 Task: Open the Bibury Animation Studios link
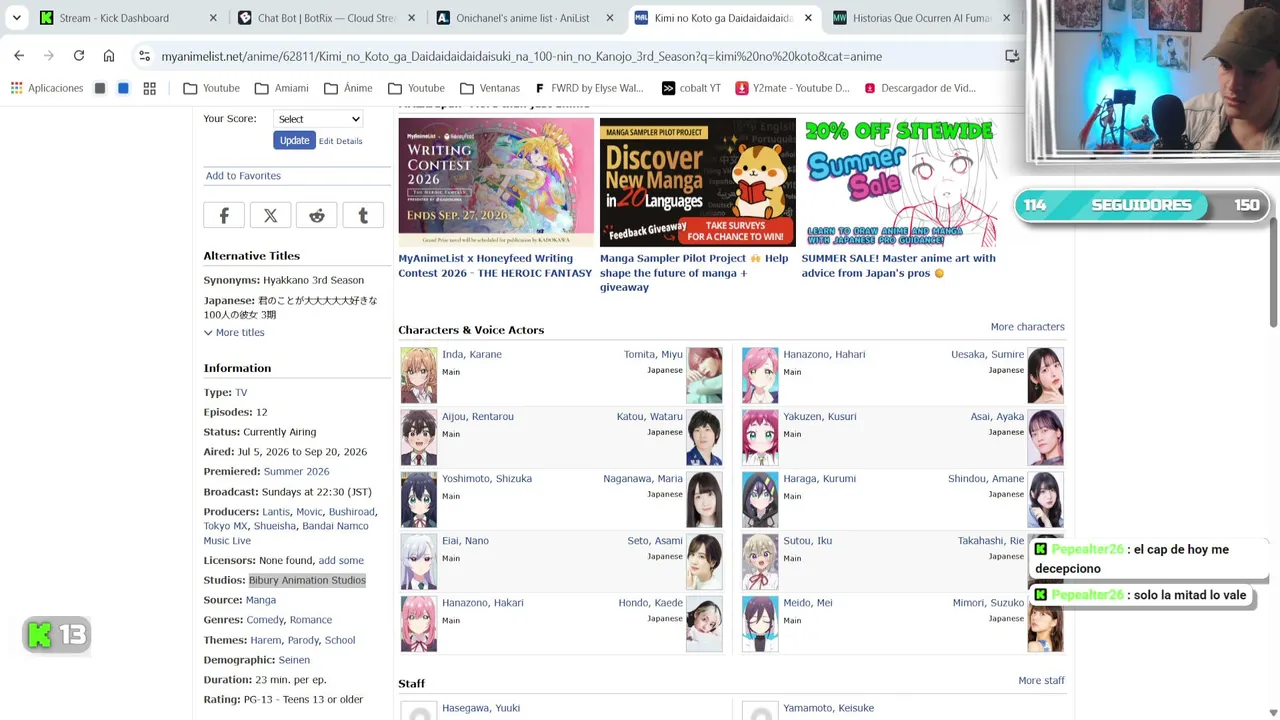pyautogui.click(x=307, y=580)
